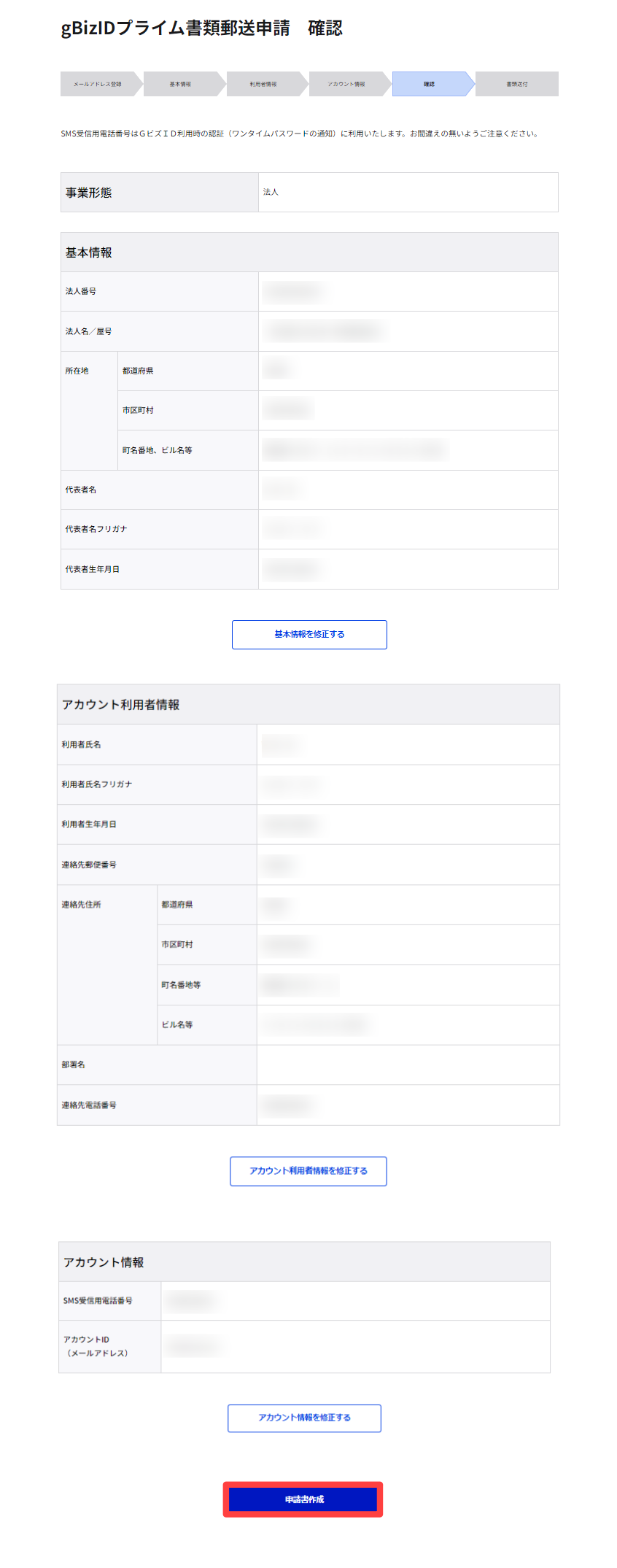Click the 事業形態 value 法人

coord(271,192)
